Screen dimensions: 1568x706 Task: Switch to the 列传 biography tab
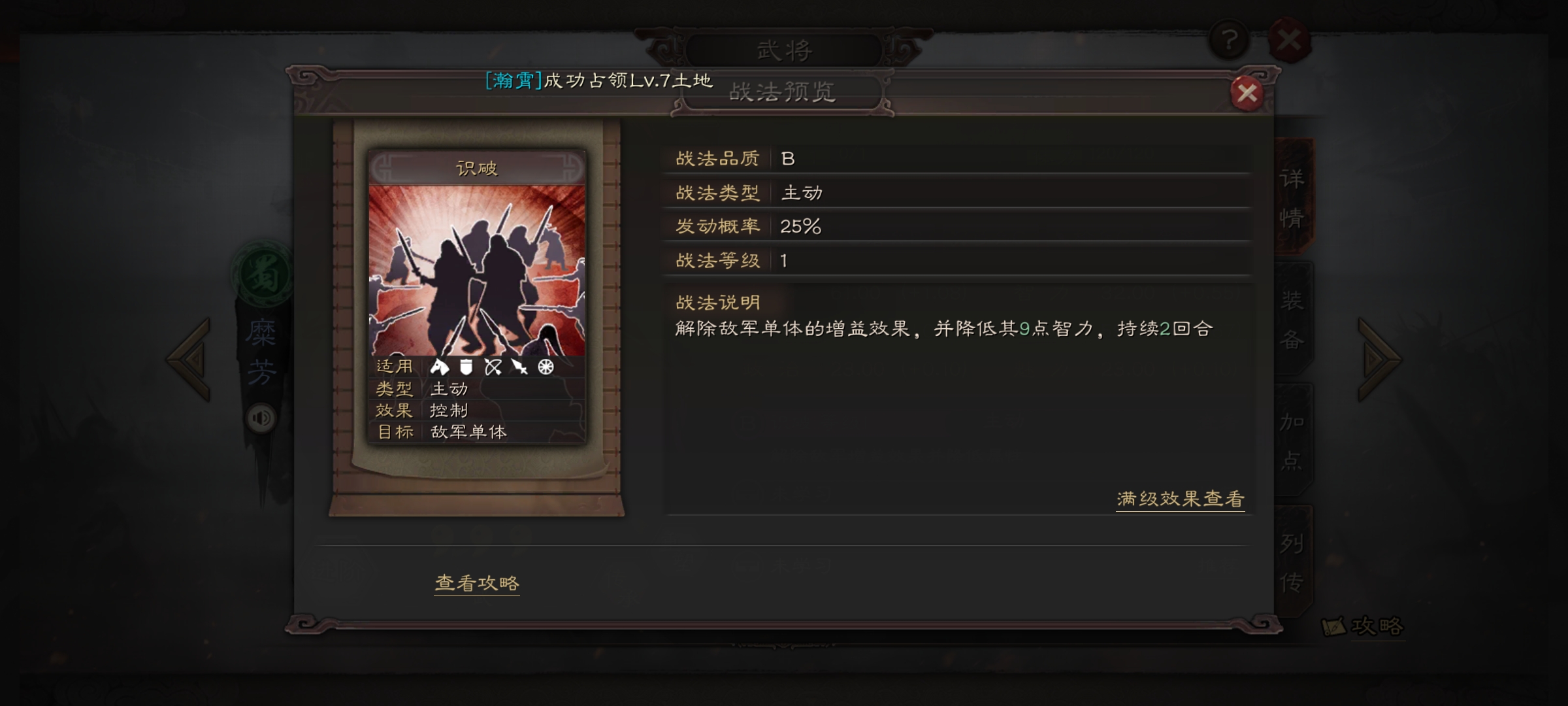1292,562
